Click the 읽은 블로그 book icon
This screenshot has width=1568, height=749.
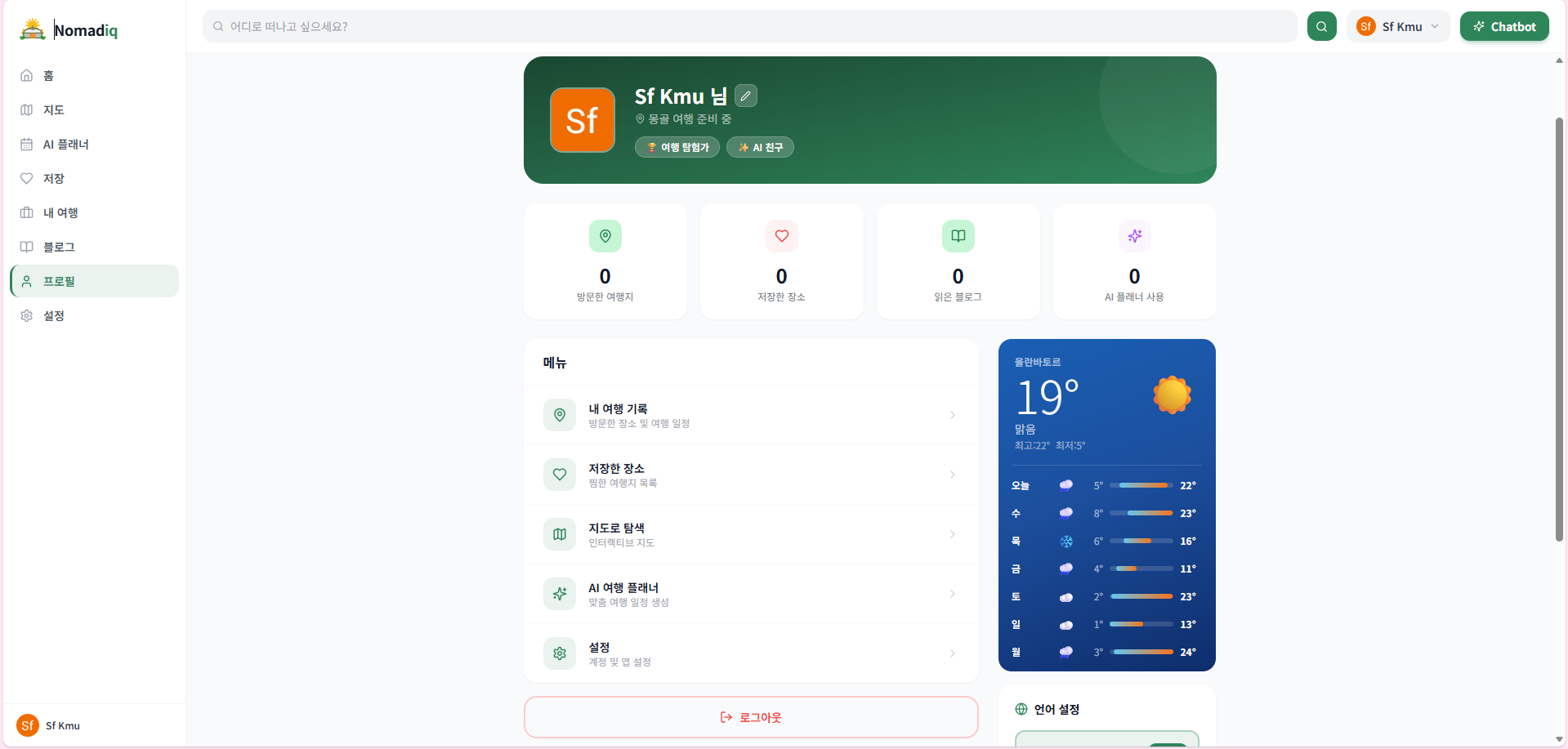pyautogui.click(x=958, y=236)
